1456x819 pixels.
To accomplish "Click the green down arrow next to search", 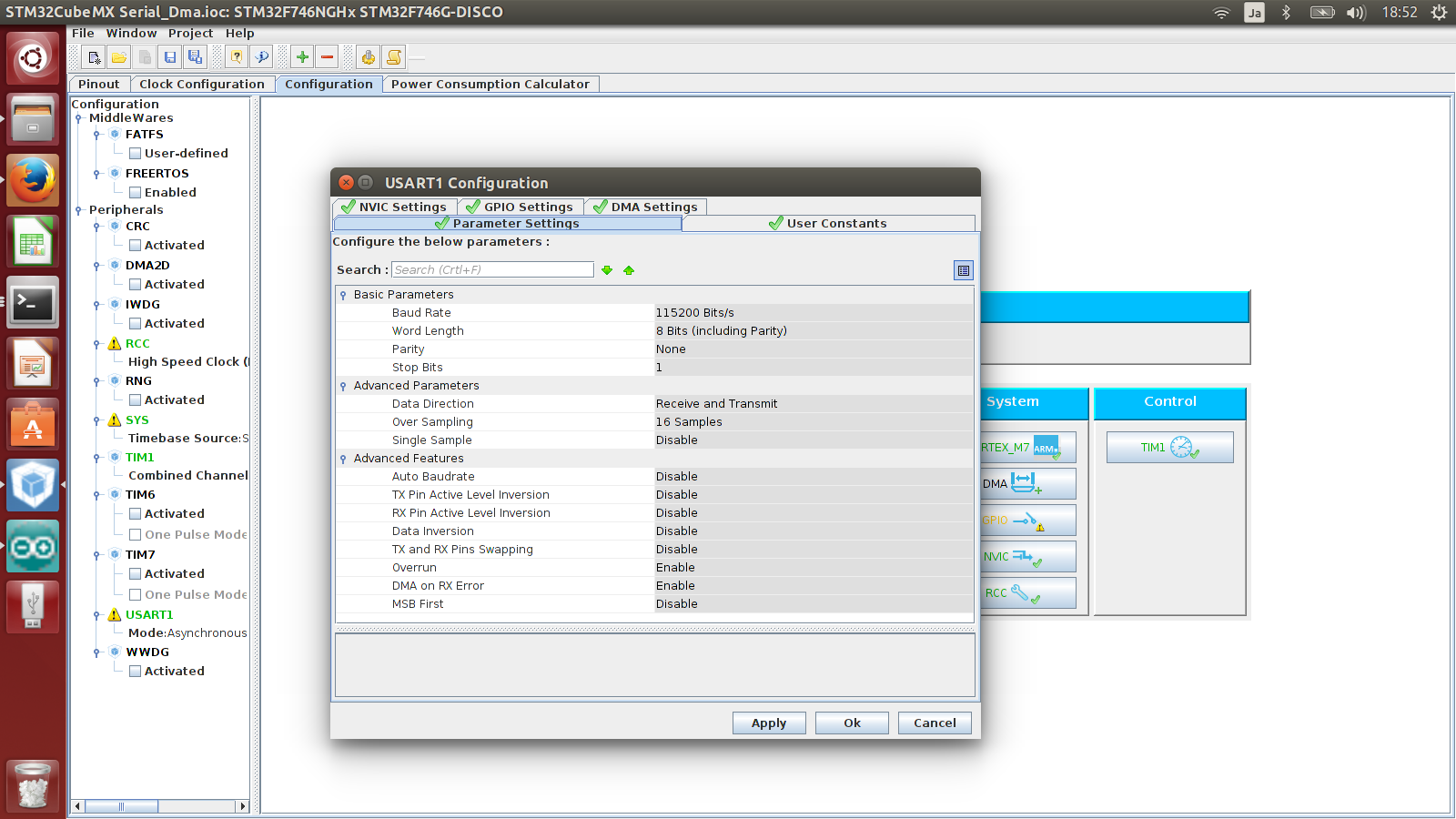I will click(607, 270).
